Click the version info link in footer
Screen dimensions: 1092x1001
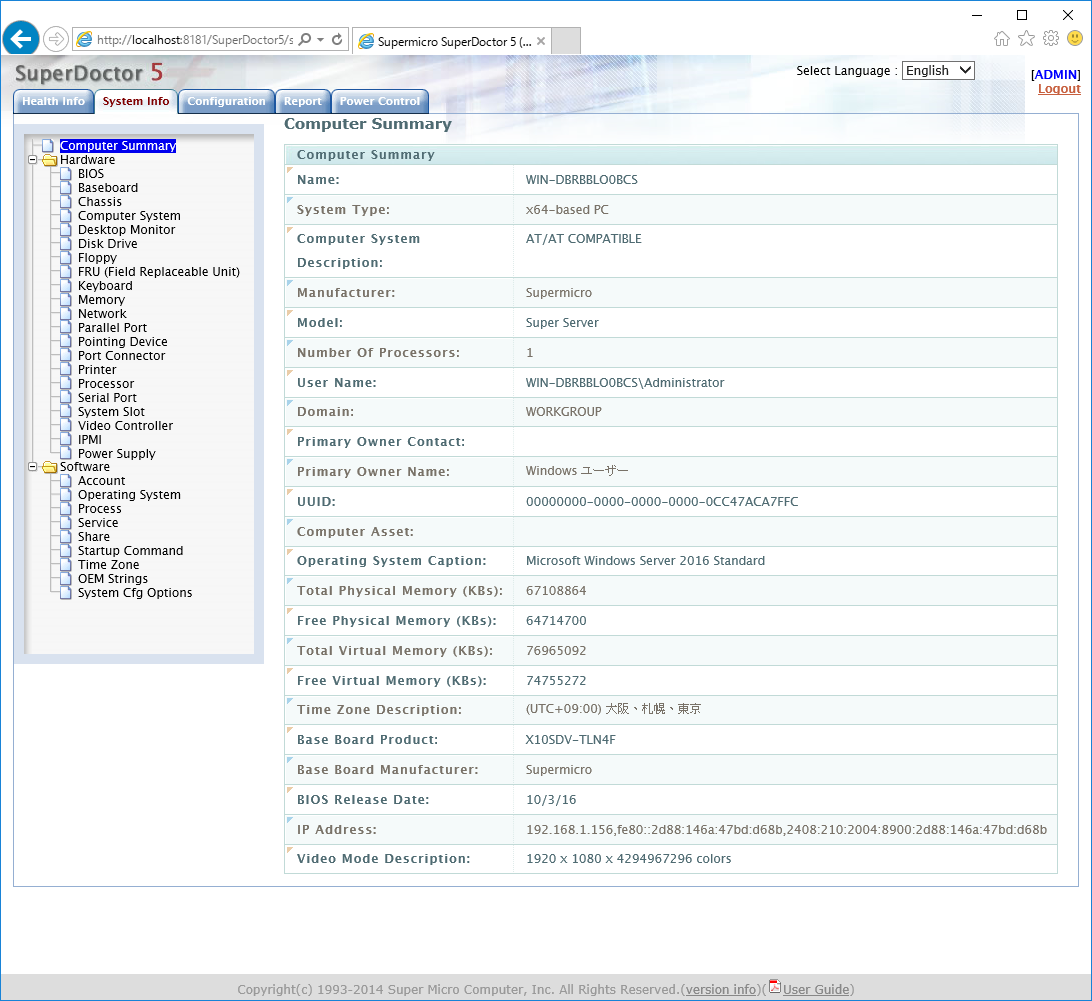pyautogui.click(x=720, y=989)
